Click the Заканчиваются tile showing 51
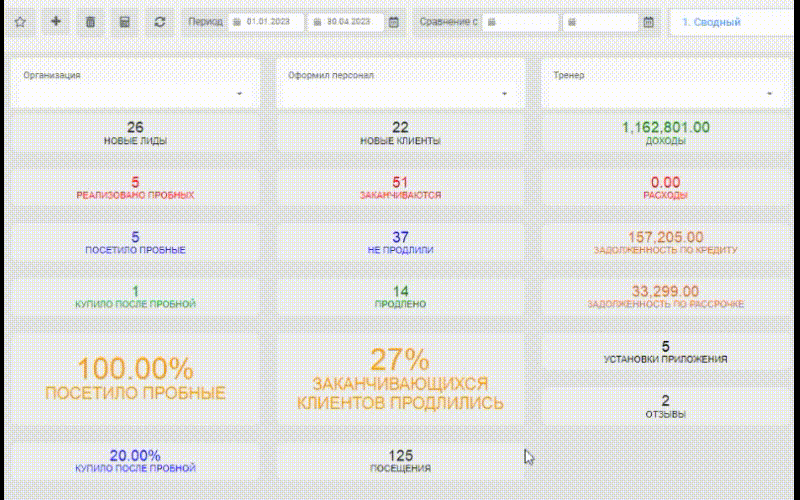This screenshot has width=800, height=500. 401,188
